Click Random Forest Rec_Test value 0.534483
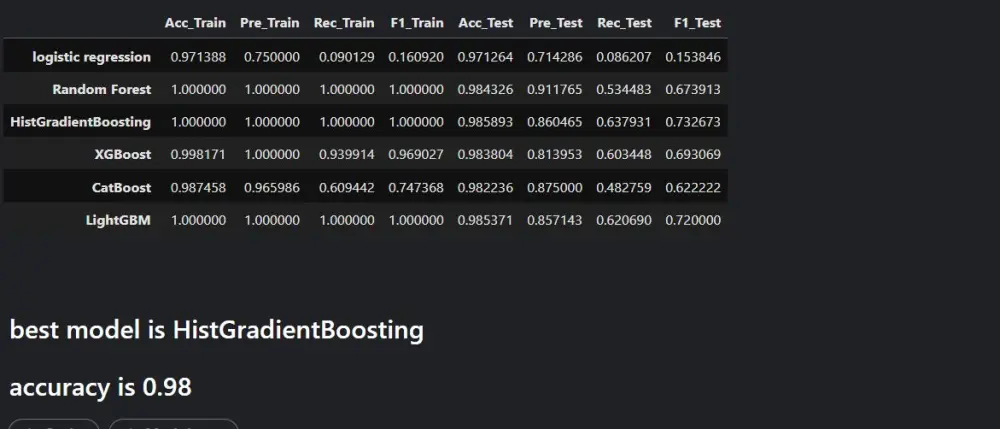This screenshot has height=429, width=1000. [624, 90]
